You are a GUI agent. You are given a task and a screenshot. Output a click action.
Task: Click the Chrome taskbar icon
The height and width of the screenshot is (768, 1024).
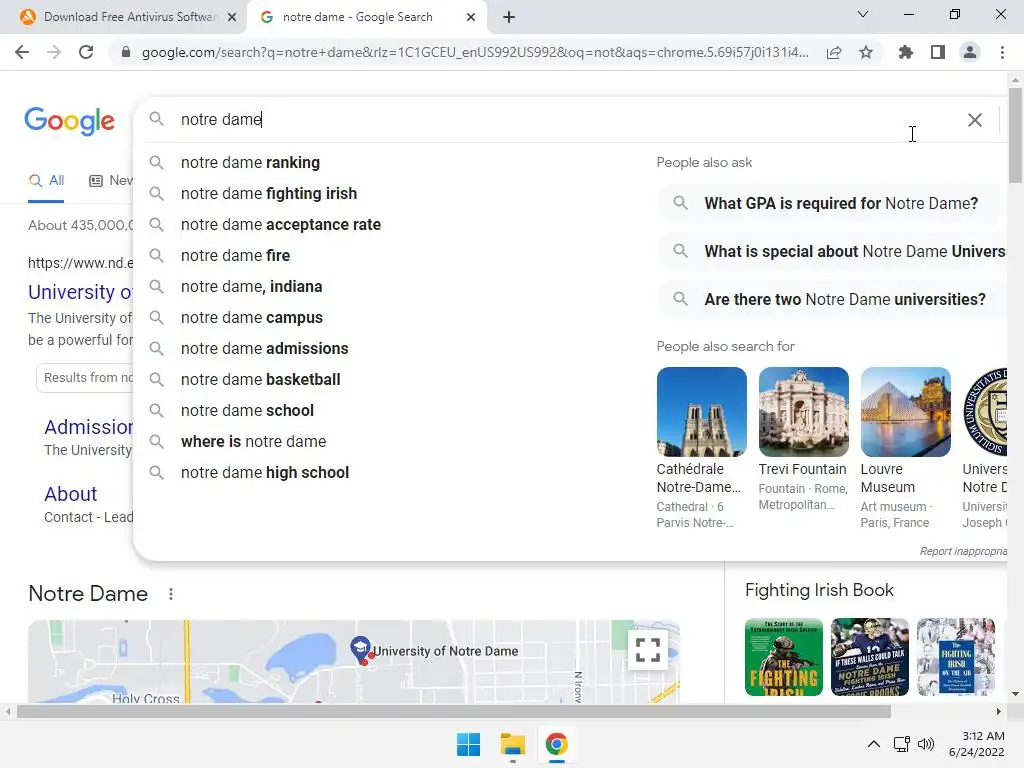point(556,744)
